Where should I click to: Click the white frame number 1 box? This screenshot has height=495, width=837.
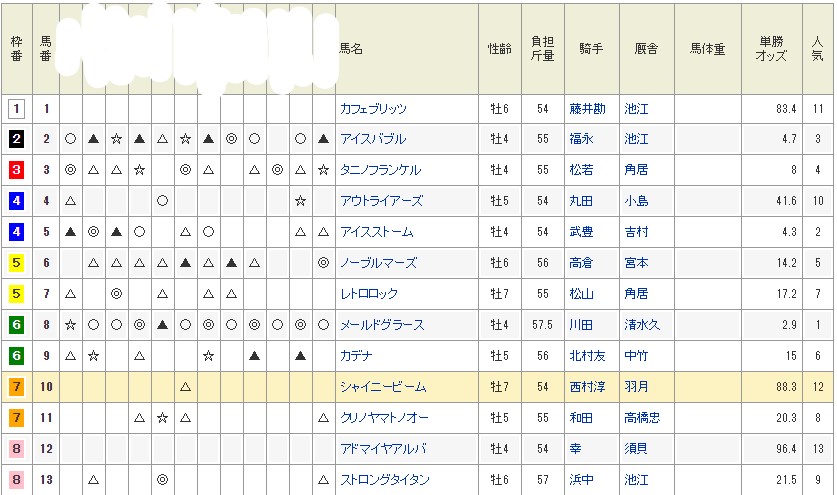click(16, 108)
